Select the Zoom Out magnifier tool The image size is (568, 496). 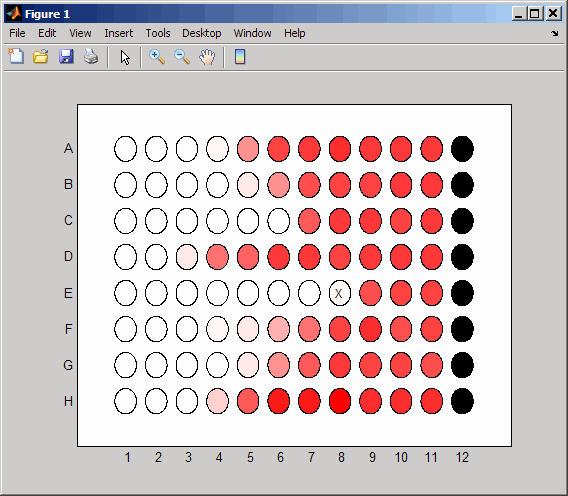click(x=182, y=57)
